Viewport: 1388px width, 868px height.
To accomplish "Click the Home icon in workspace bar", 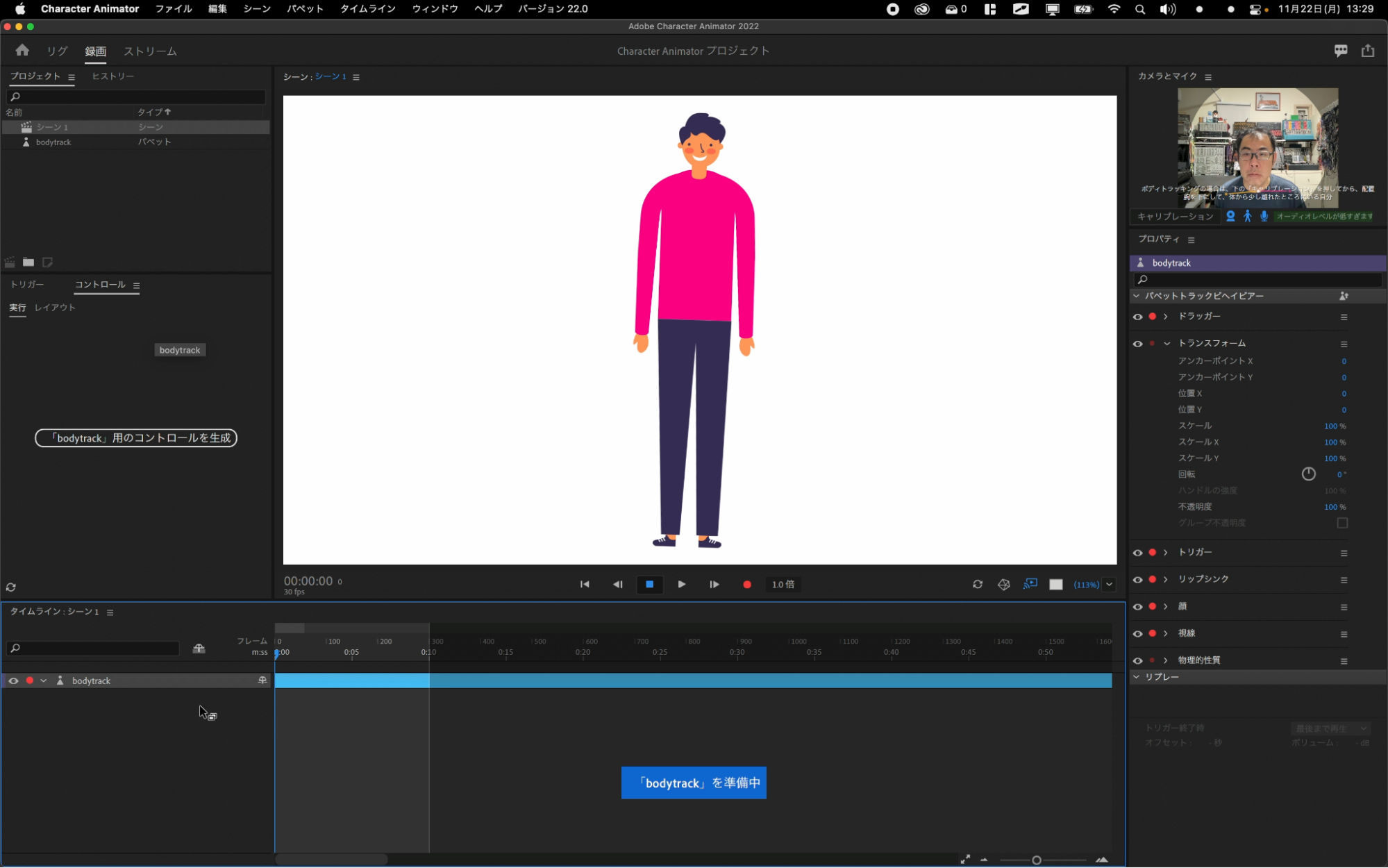I will (x=22, y=50).
